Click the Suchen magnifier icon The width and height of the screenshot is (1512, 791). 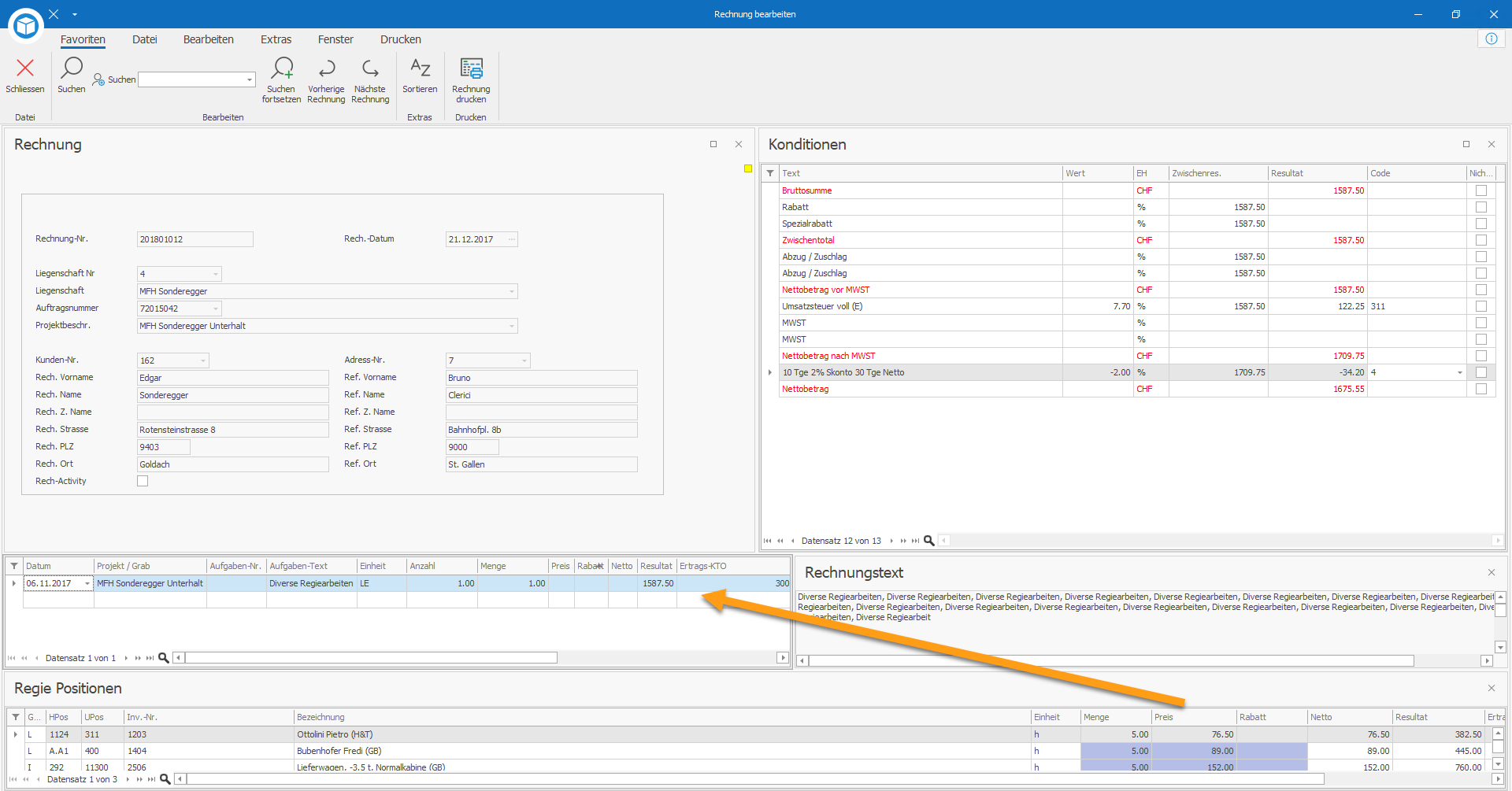(x=72, y=68)
